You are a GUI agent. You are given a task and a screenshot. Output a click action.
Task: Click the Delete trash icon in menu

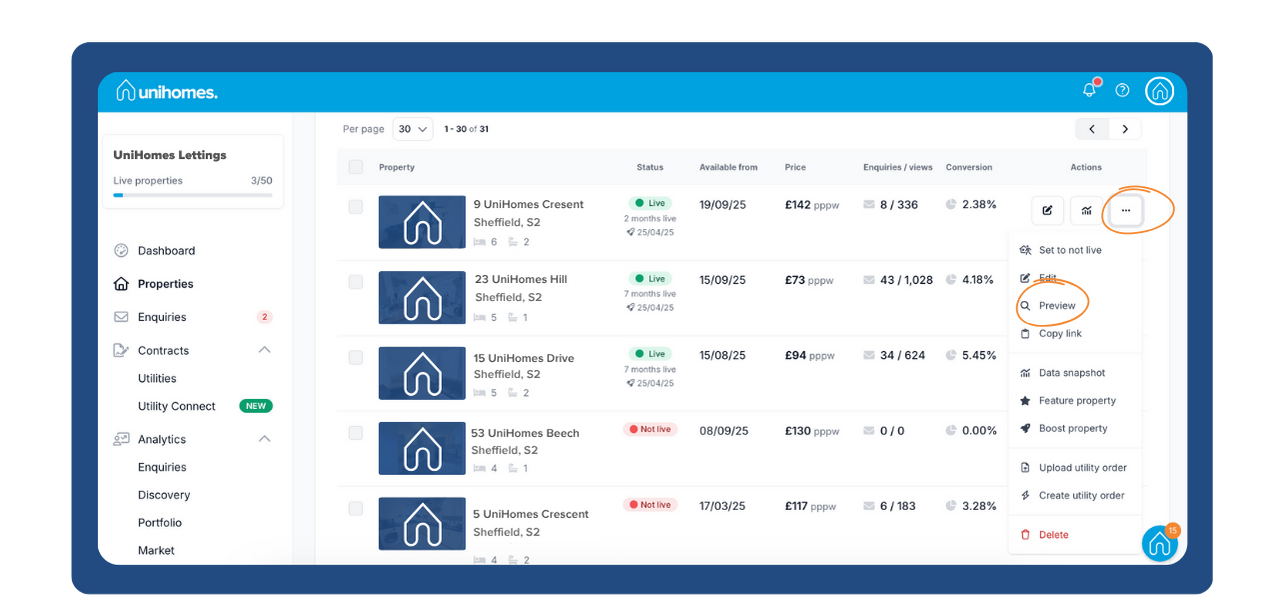(1025, 535)
